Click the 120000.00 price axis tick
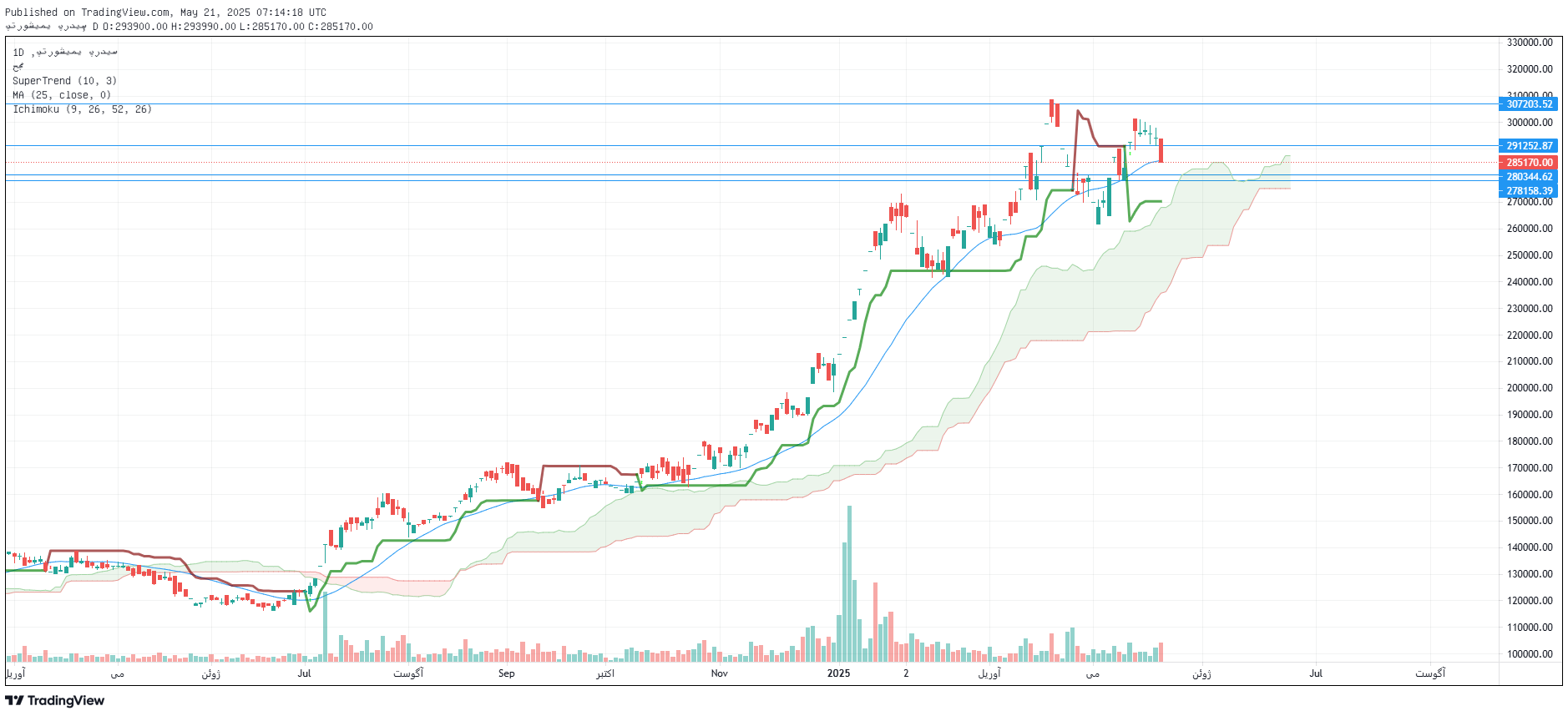Screen dimensions: 1568x716 [1530, 601]
